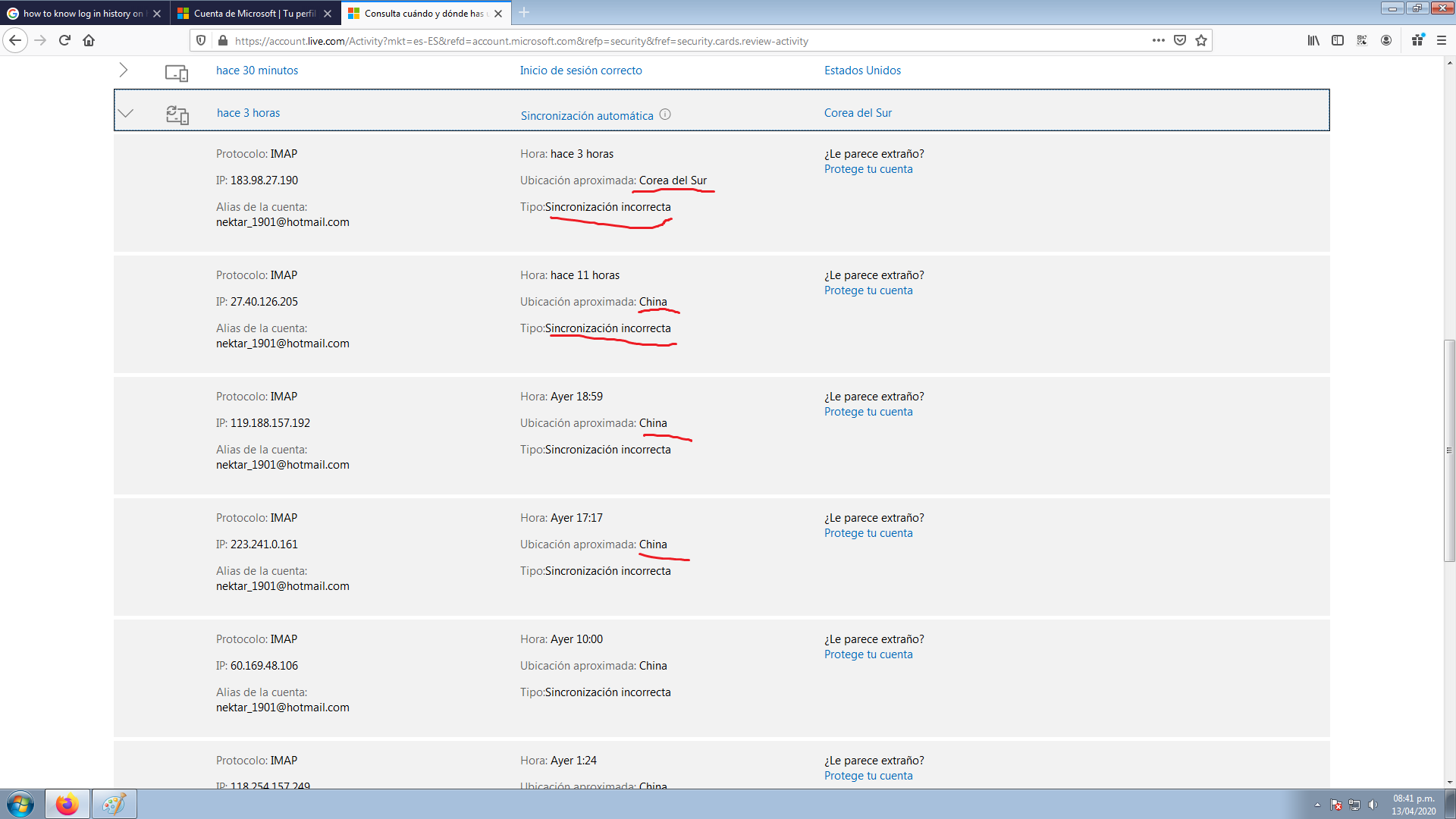Click the page's vertical scrollbar thumb
The height and width of the screenshot is (819, 1456).
pos(1449,451)
